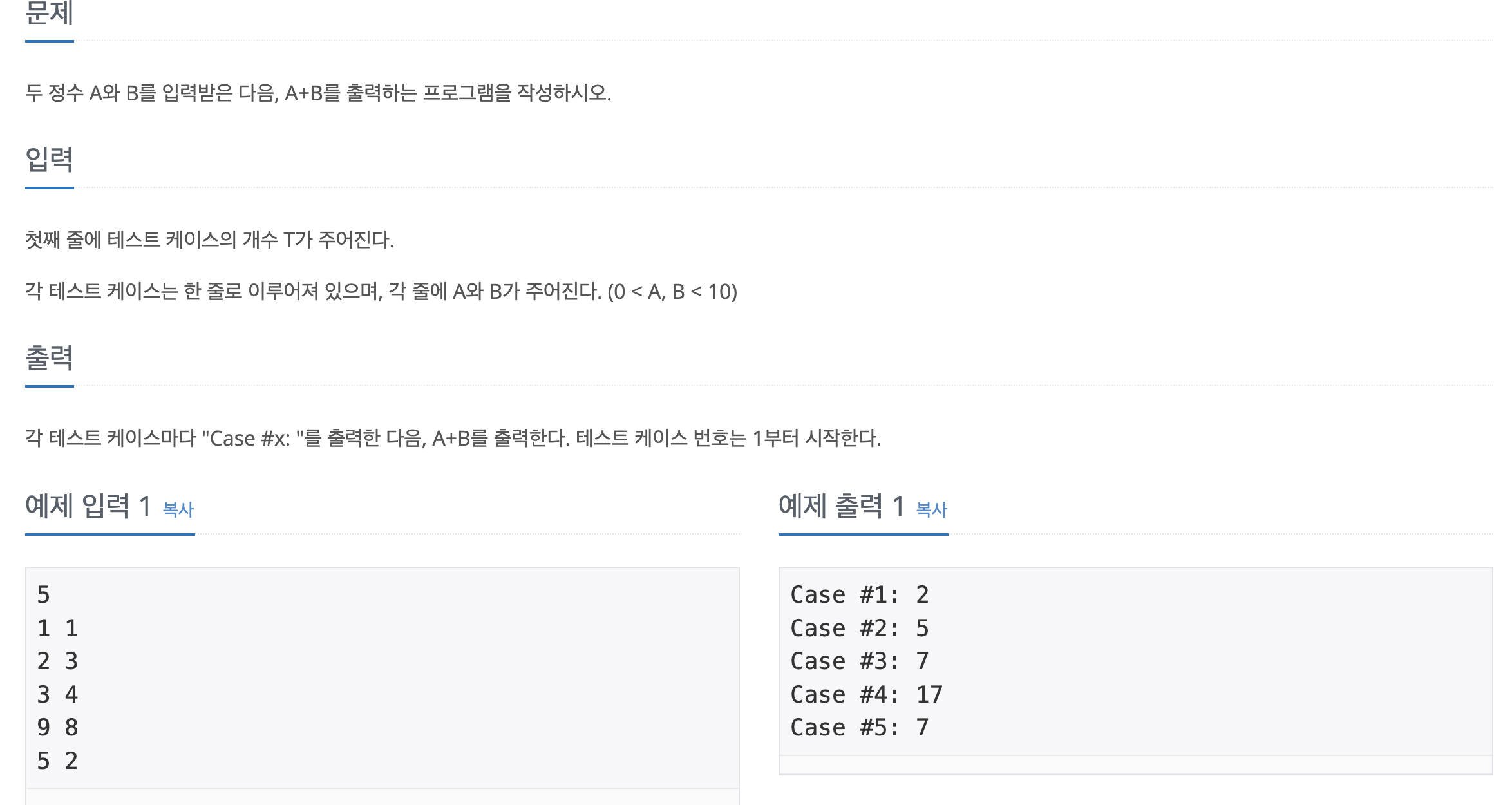Click the "1 1" line in sample input
The width and height of the screenshot is (1512, 805).
(57, 628)
